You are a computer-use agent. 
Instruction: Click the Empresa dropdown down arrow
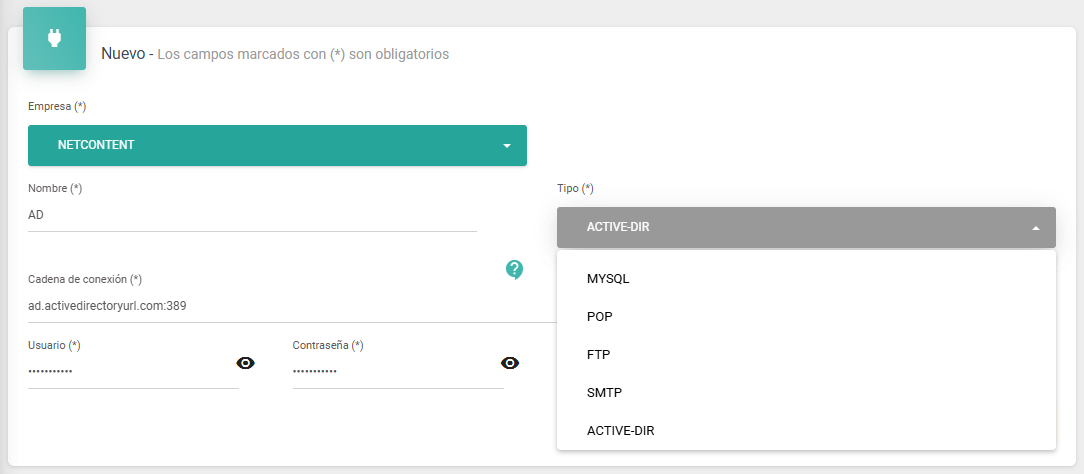(507, 146)
